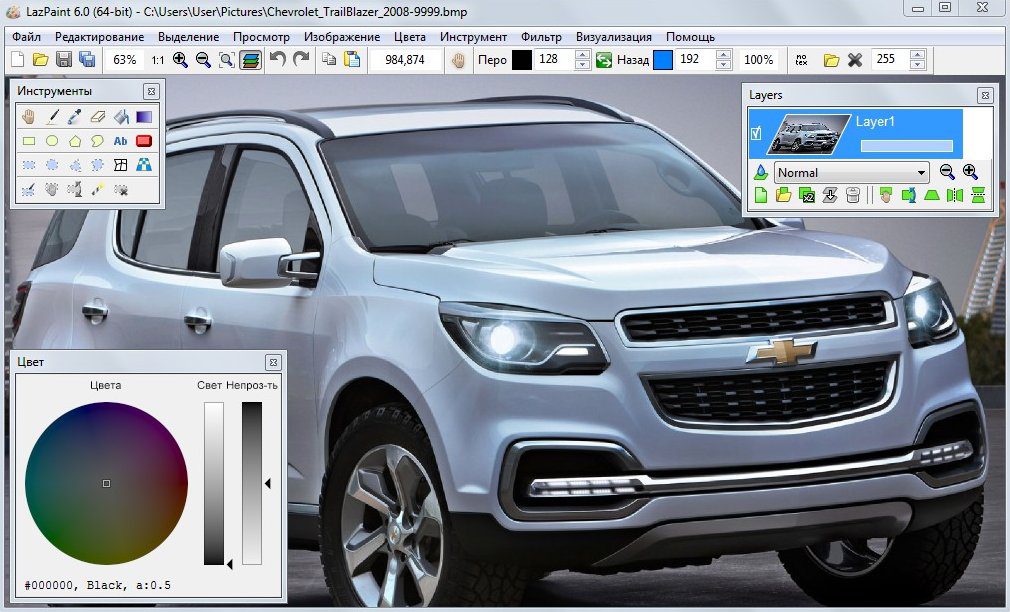Image resolution: width=1010 pixels, height=612 pixels.
Task: Select the Pen tool in tools panel
Action: 52,117
